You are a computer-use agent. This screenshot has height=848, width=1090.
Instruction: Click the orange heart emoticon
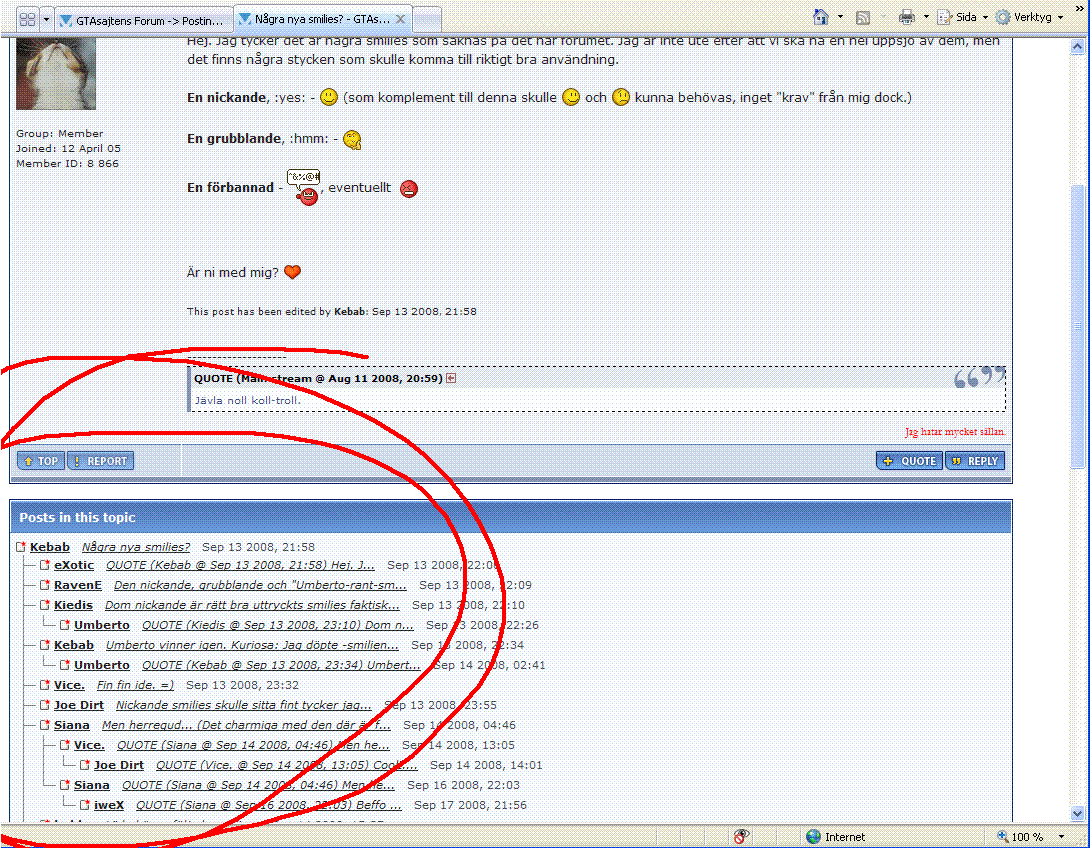pos(293,272)
